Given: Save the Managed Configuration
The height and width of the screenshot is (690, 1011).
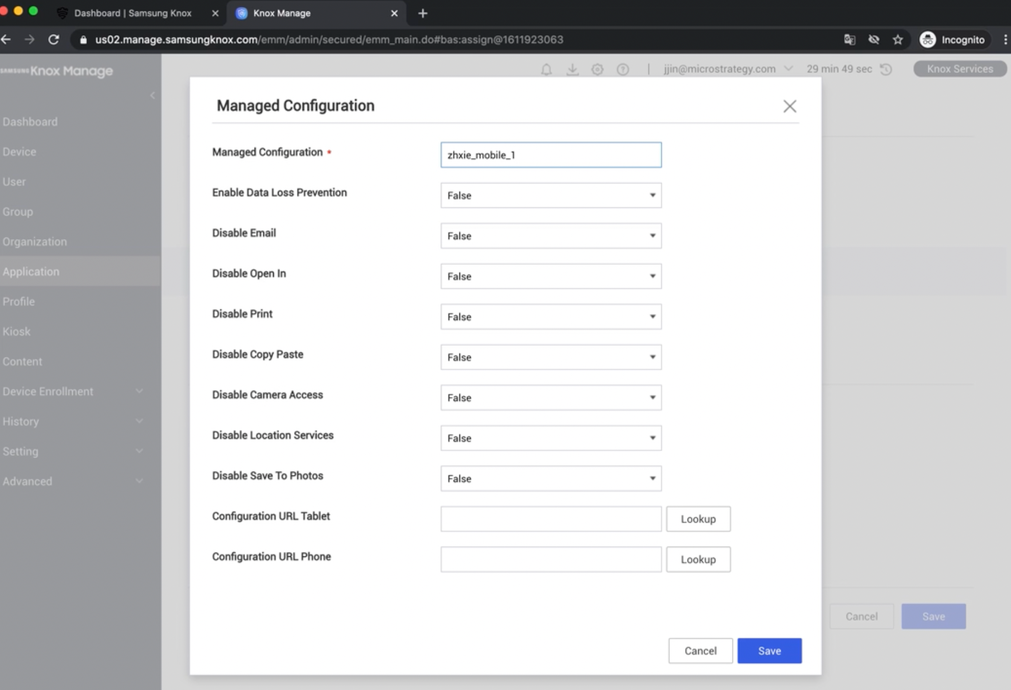Looking at the screenshot, I should point(769,650).
